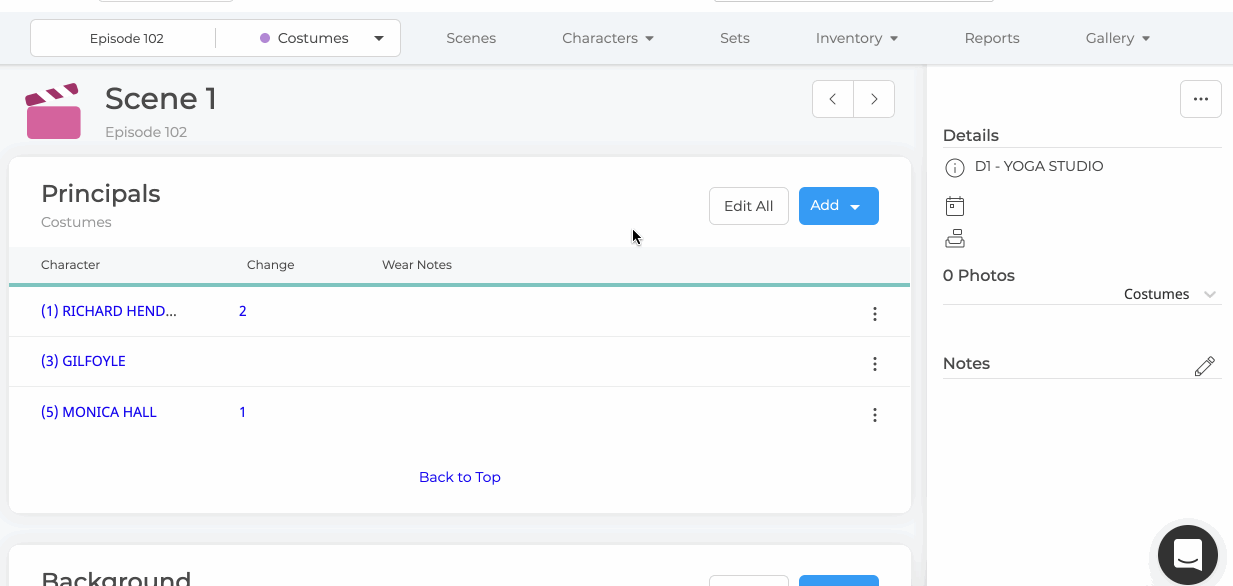Open change 2 for Richard Hendricks
The height and width of the screenshot is (586, 1233).
tap(243, 311)
